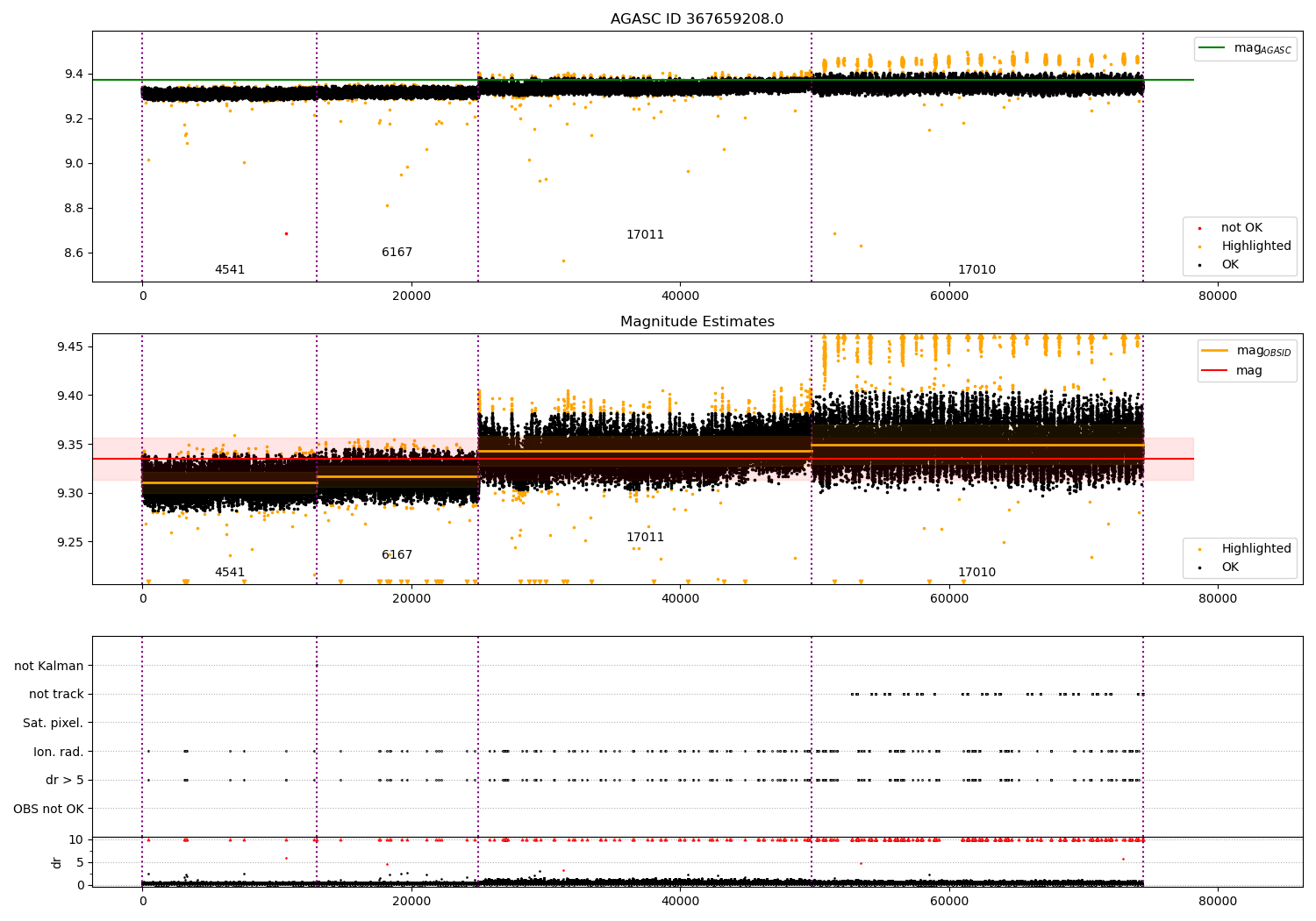Click the 'not Kalman' row label

49,667
